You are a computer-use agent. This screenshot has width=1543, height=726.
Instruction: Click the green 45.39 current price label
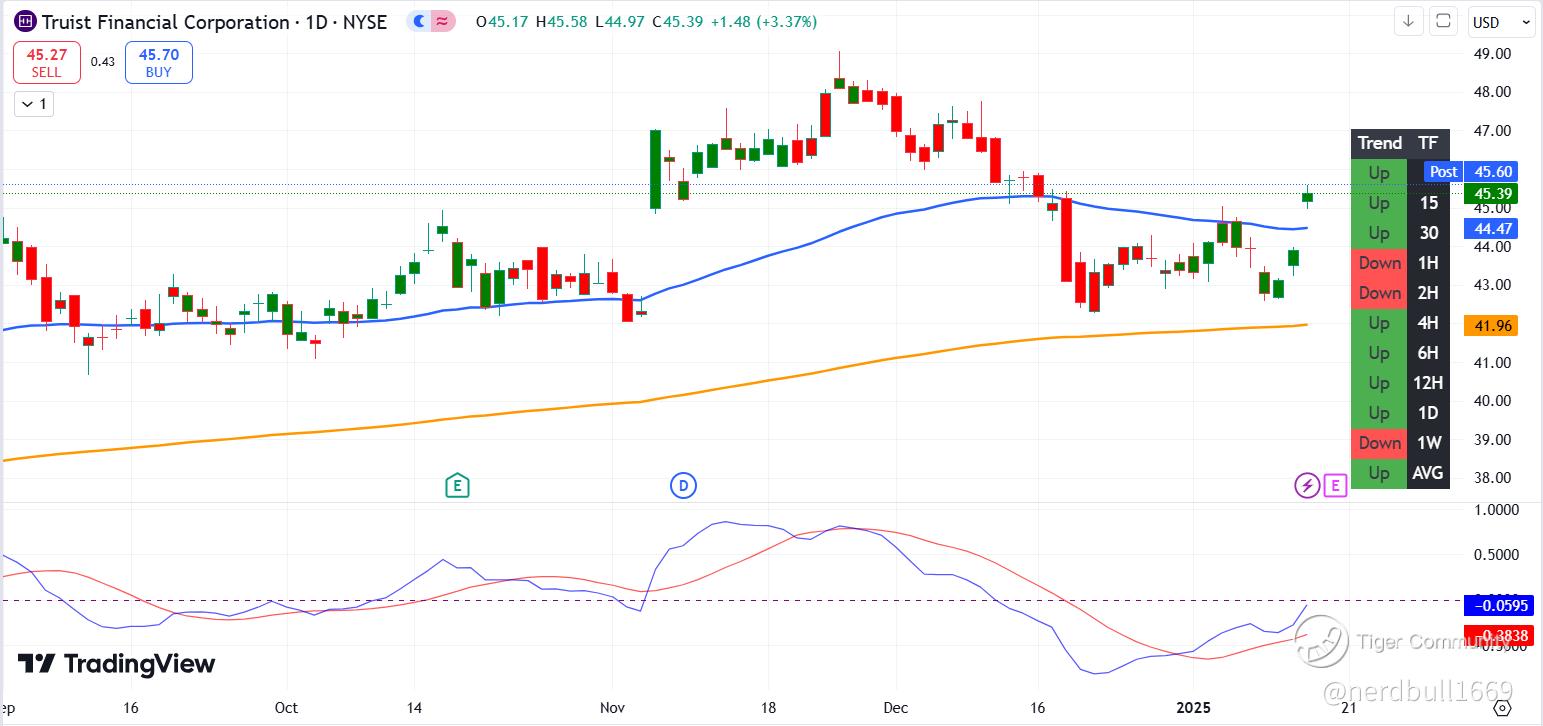1490,193
